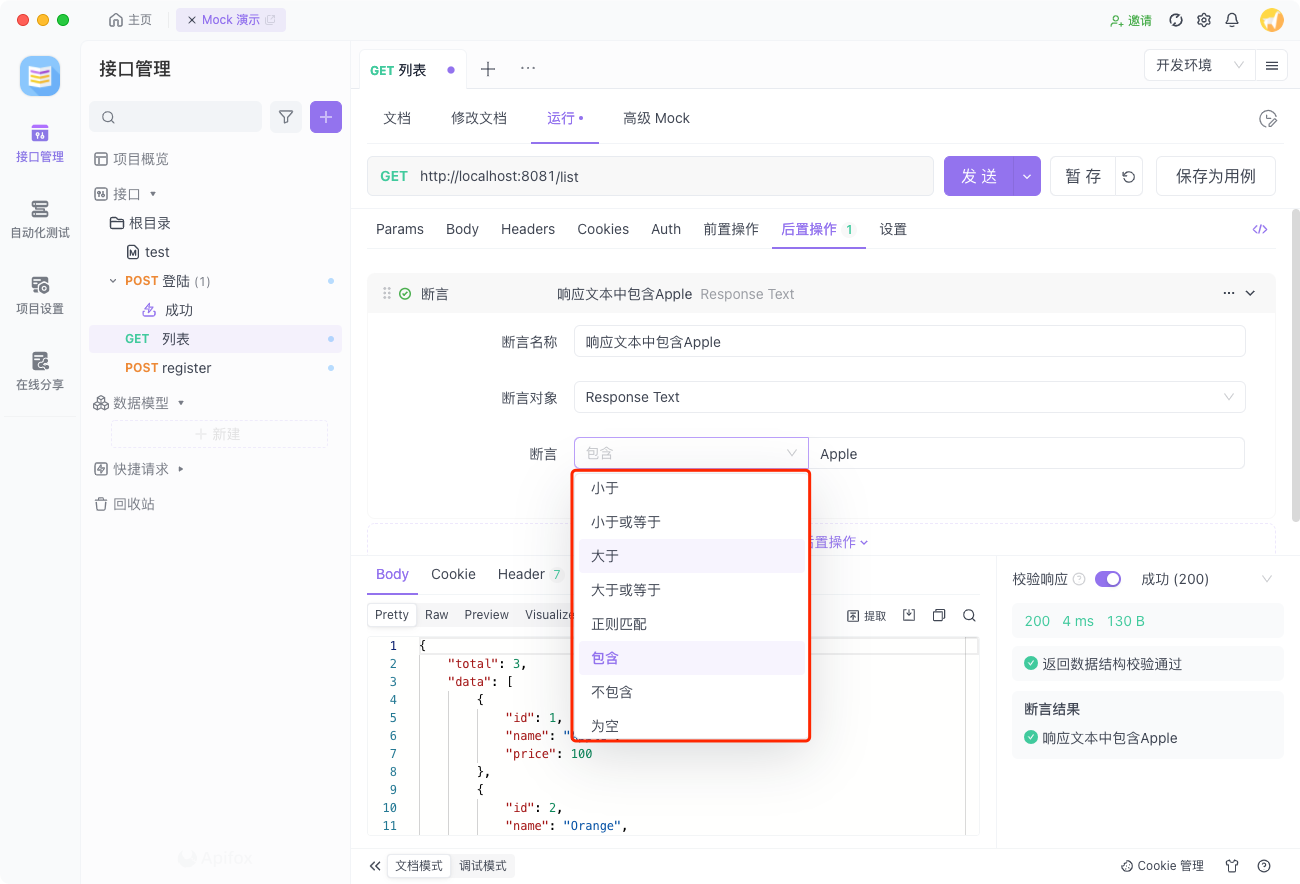1300x884 pixels.
Task: Open the skin theme shirt icon
Action: point(1232,866)
